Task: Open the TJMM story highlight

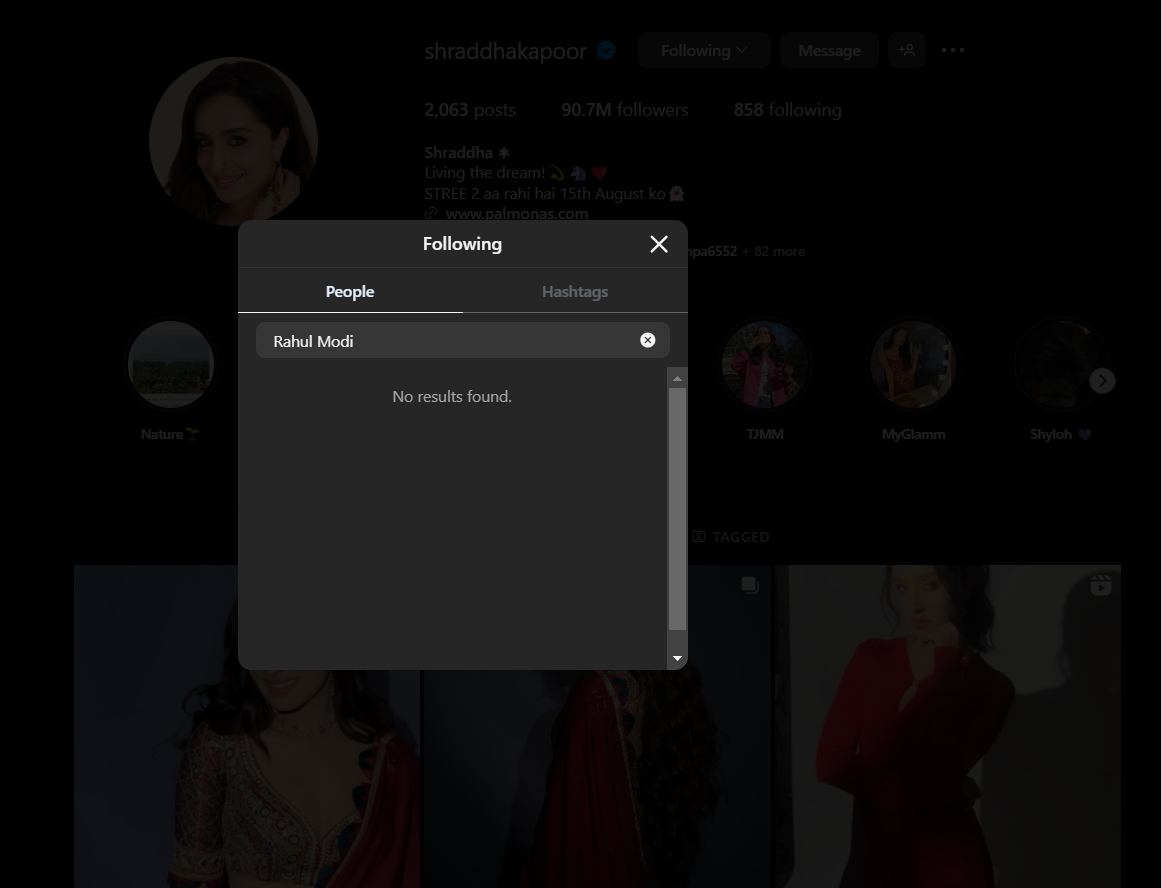Action: point(765,364)
